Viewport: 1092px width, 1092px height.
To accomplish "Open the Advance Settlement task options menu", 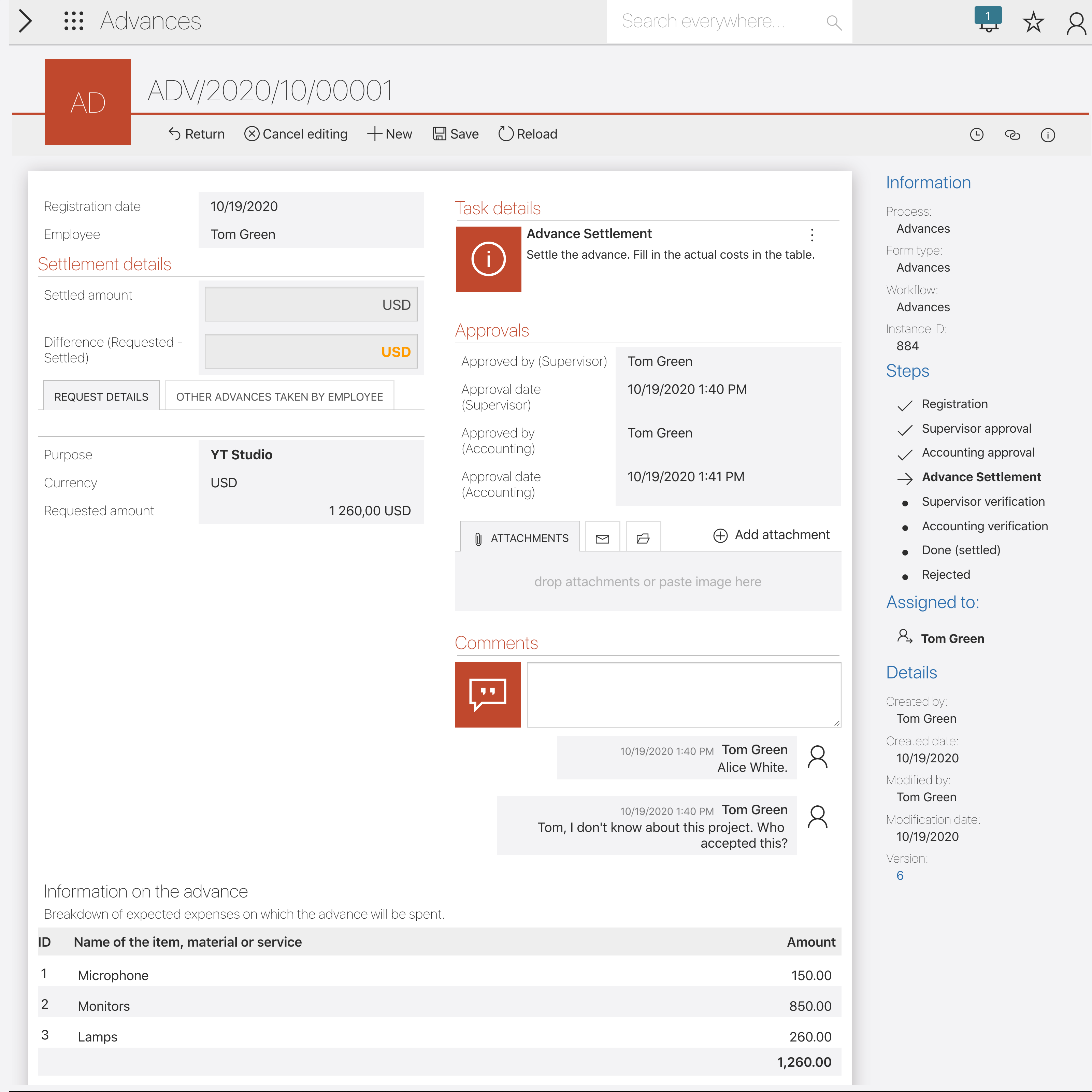I will [x=811, y=234].
